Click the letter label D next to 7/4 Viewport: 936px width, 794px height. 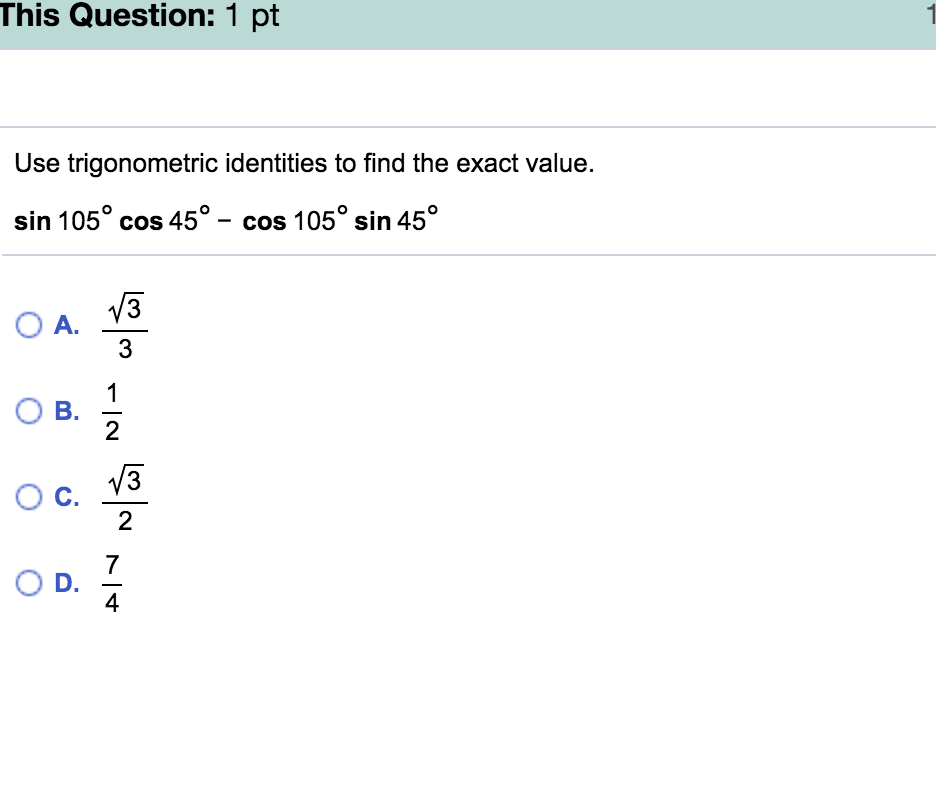coord(66,582)
